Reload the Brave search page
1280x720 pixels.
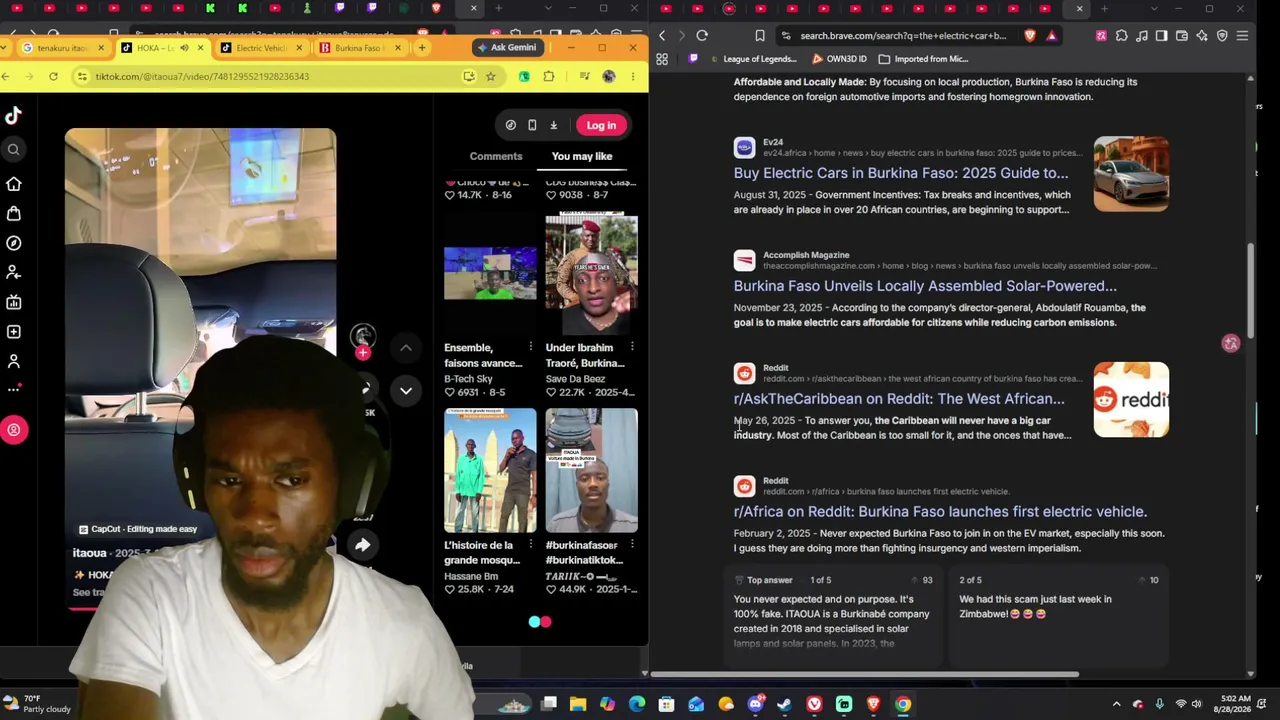(702, 36)
